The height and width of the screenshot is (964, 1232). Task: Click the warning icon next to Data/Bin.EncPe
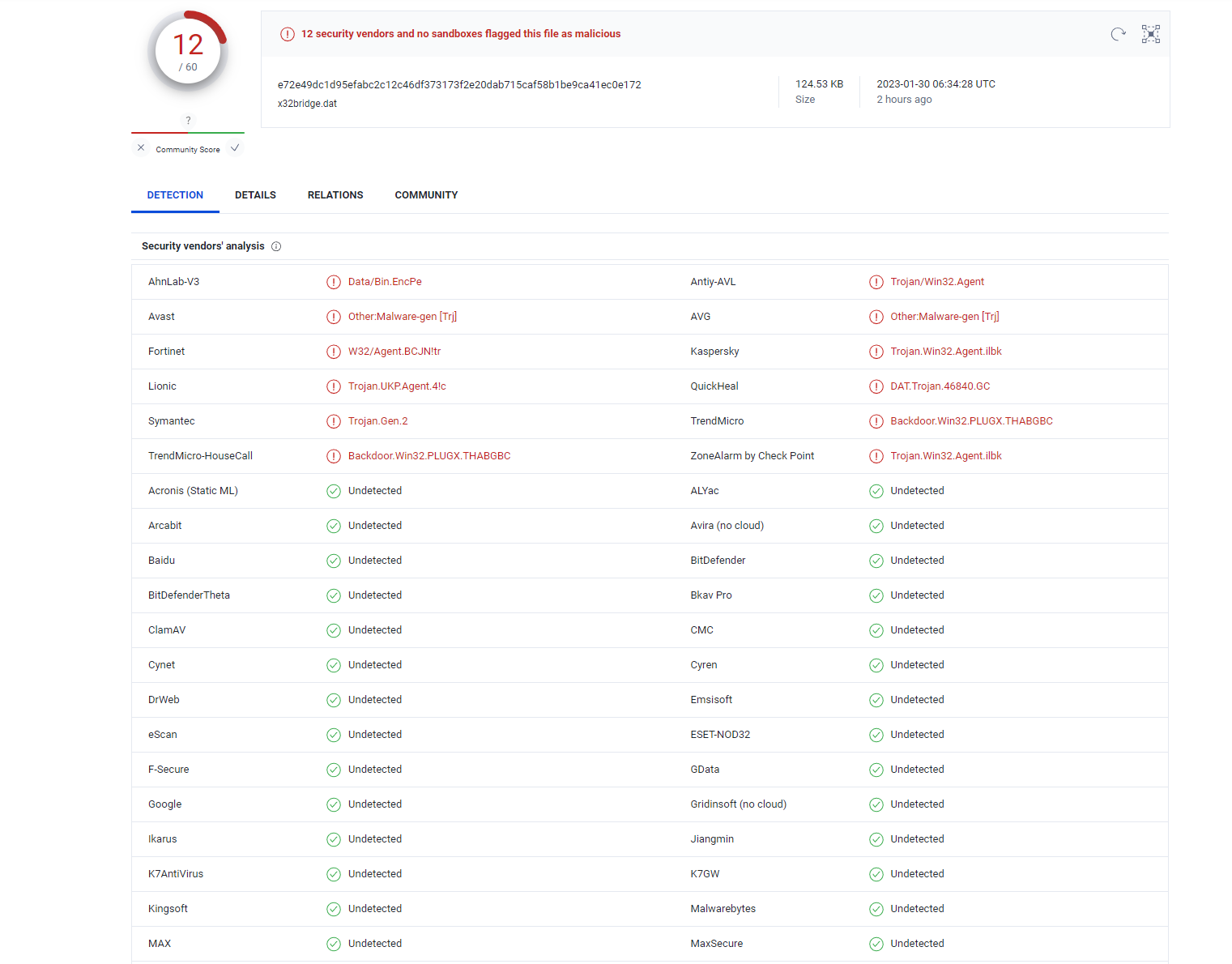pos(334,282)
